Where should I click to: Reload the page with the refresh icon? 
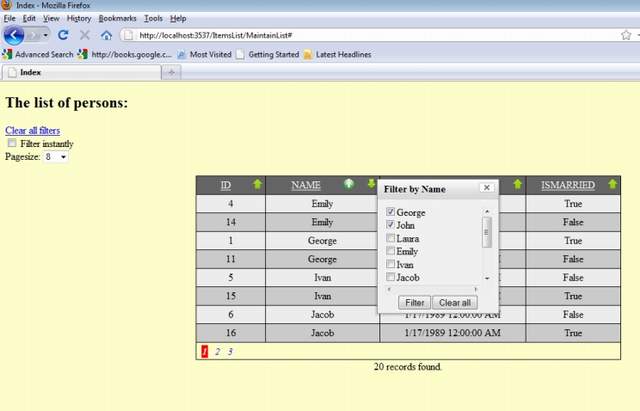click(63, 35)
